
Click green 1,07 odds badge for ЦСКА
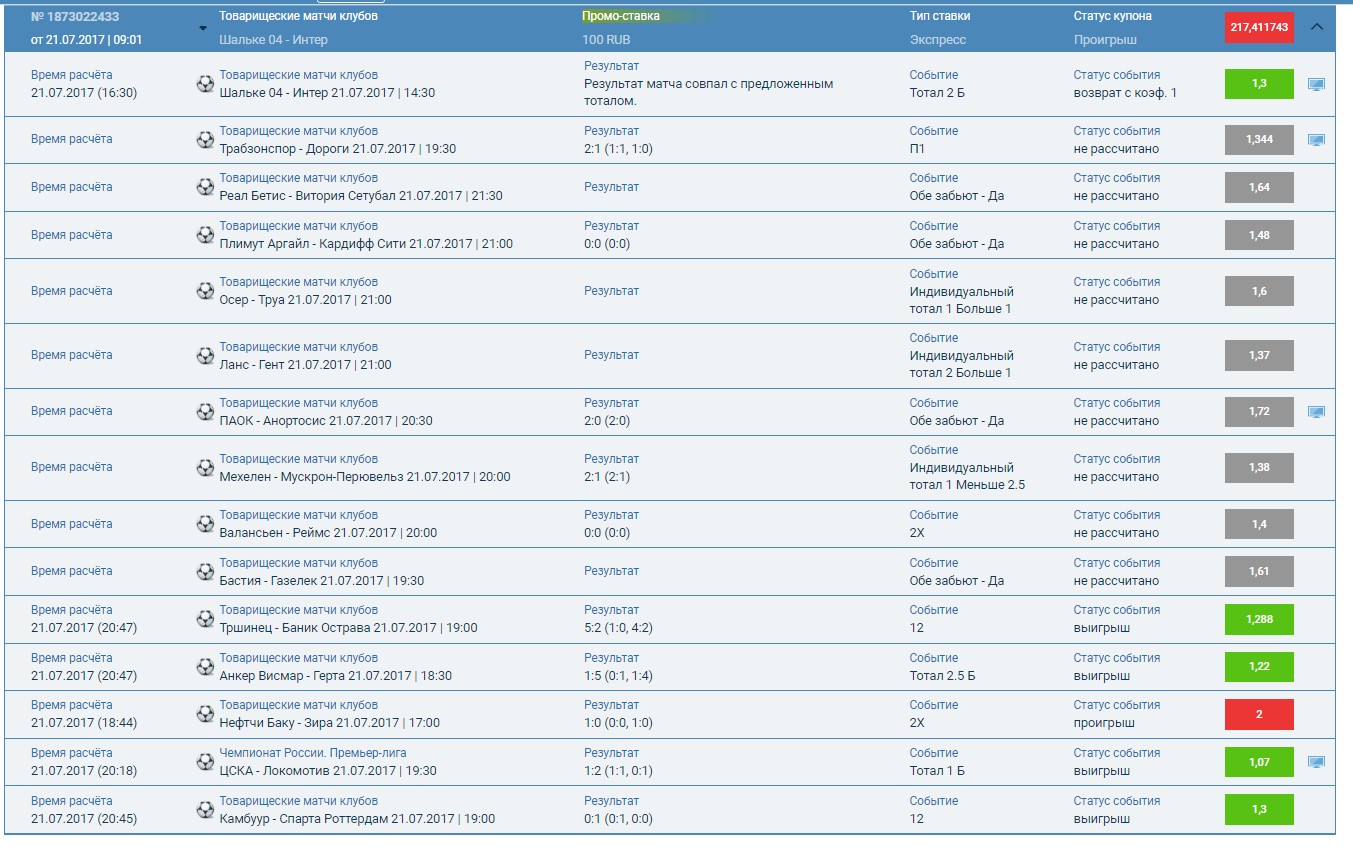[x=1259, y=762]
